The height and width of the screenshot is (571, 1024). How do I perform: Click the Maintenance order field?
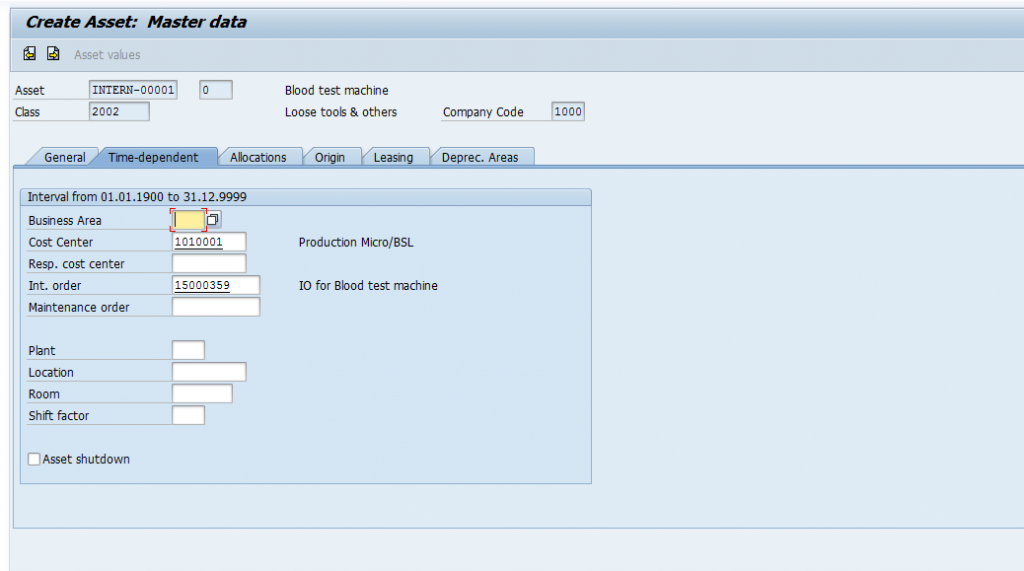click(x=216, y=307)
